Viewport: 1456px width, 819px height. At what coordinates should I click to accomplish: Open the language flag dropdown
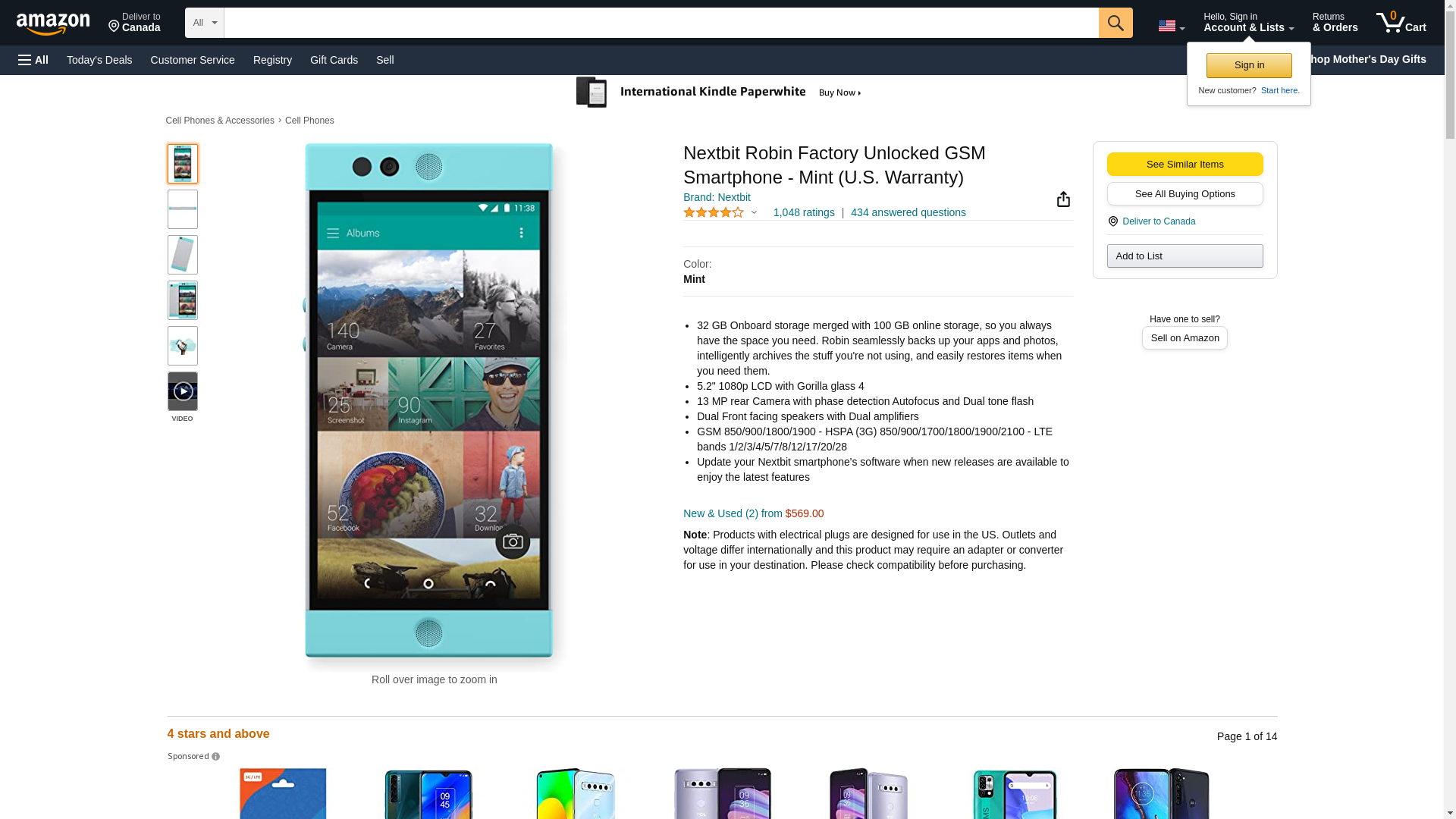1171,26
